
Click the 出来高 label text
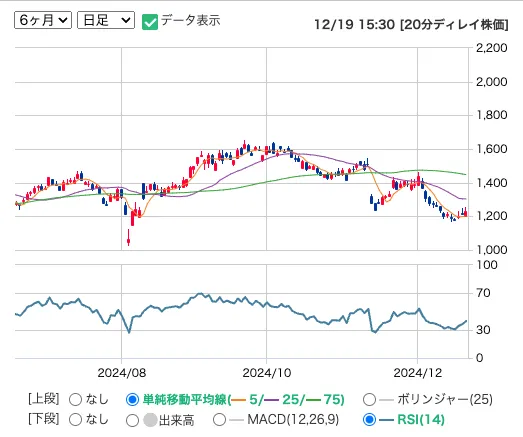(176, 420)
